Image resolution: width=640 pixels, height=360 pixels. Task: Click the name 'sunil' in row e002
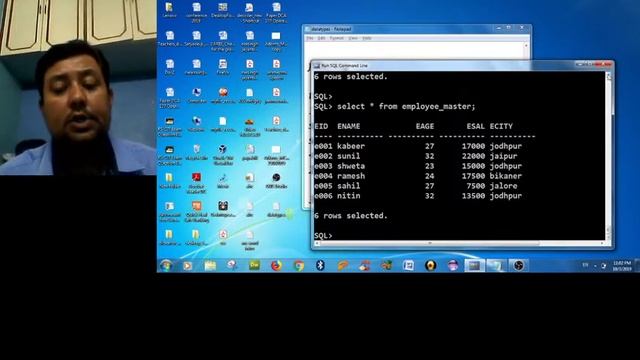point(349,156)
